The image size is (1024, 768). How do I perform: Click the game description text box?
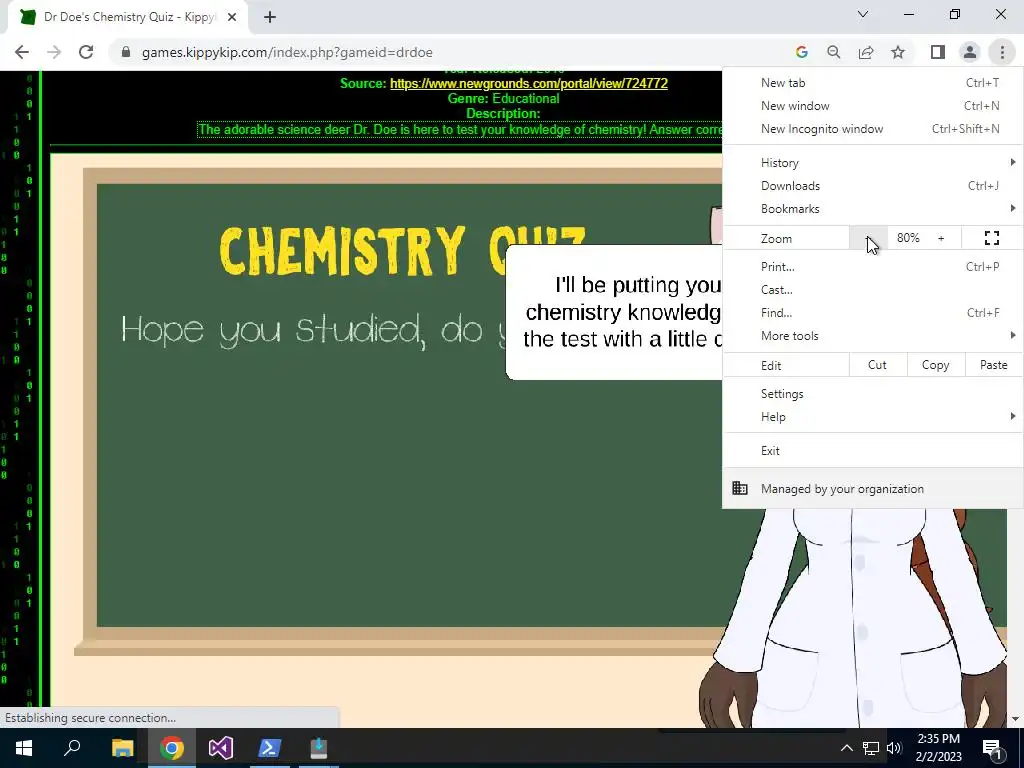460,129
